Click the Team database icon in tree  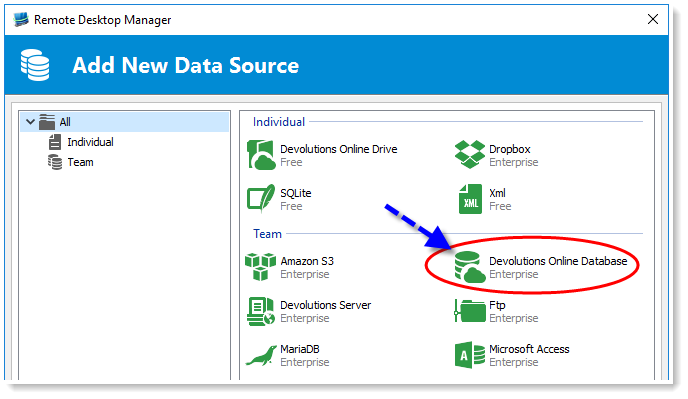point(55,162)
